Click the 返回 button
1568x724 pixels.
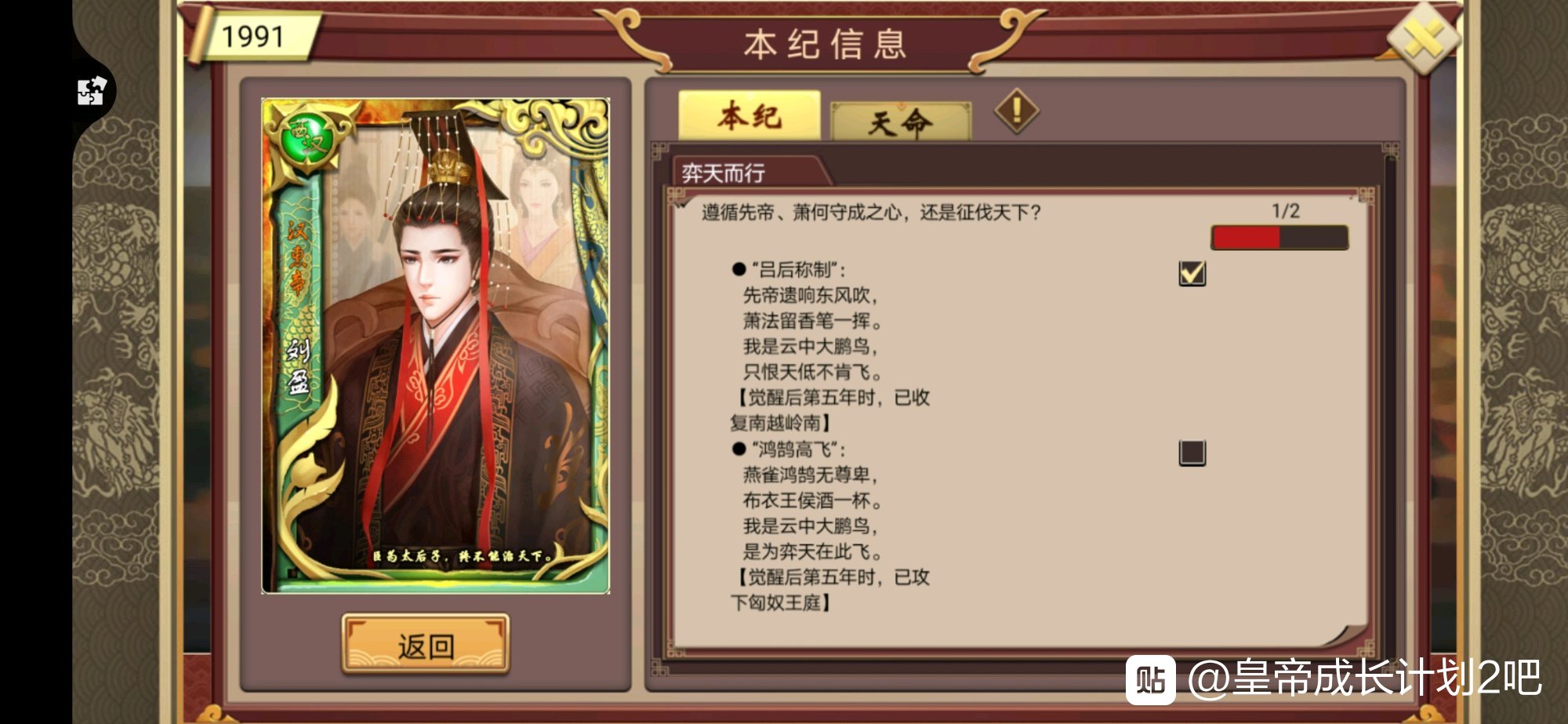click(x=426, y=645)
